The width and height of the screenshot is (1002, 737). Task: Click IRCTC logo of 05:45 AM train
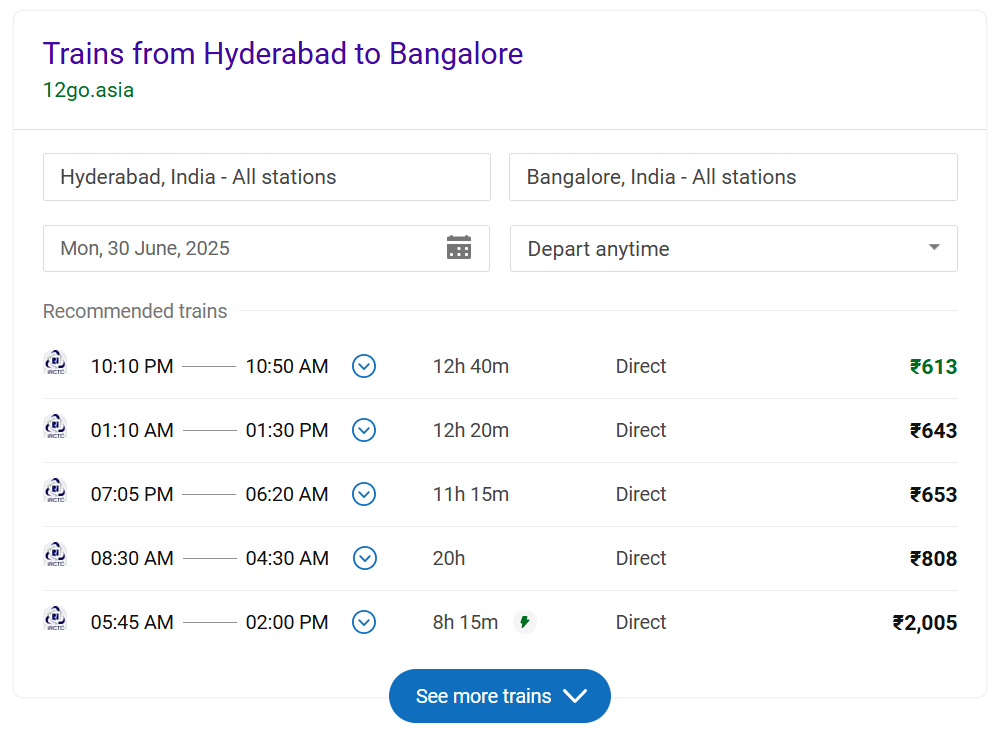[x=56, y=618]
